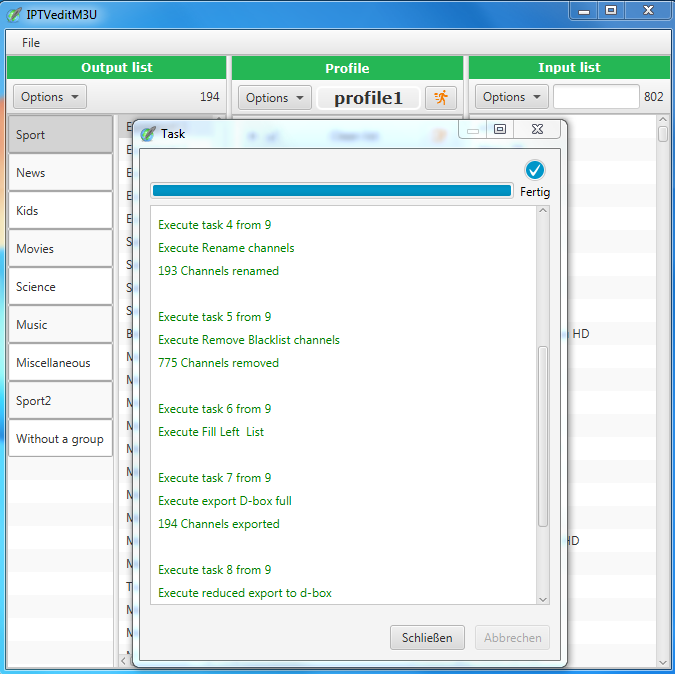Click the IPTVeditM3U title bar app icon
Screen dimensions: 675x674
tap(14, 13)
